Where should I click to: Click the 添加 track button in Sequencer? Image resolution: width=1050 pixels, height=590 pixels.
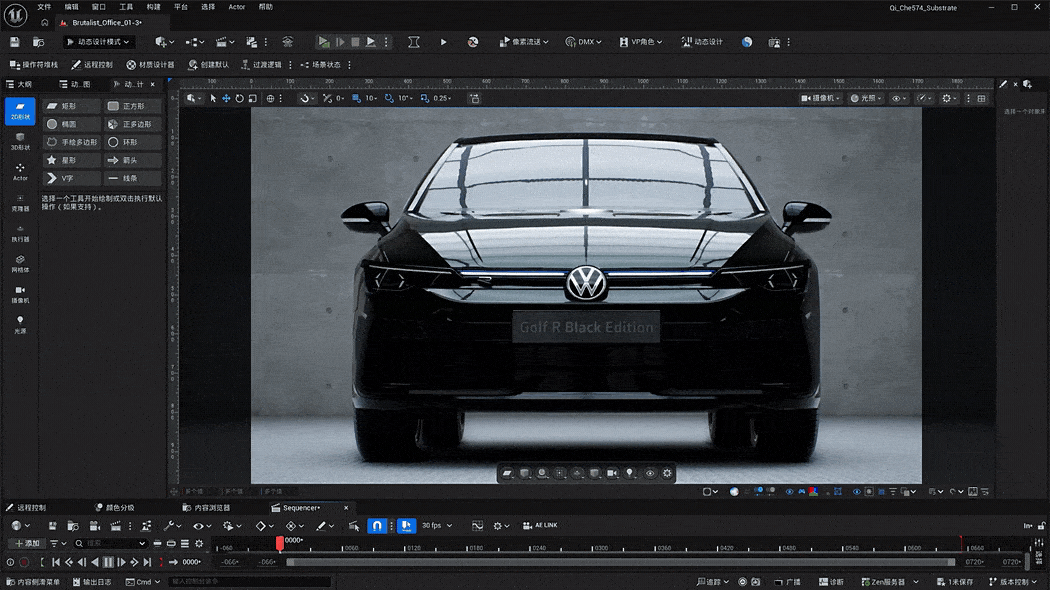coord(27,544)
